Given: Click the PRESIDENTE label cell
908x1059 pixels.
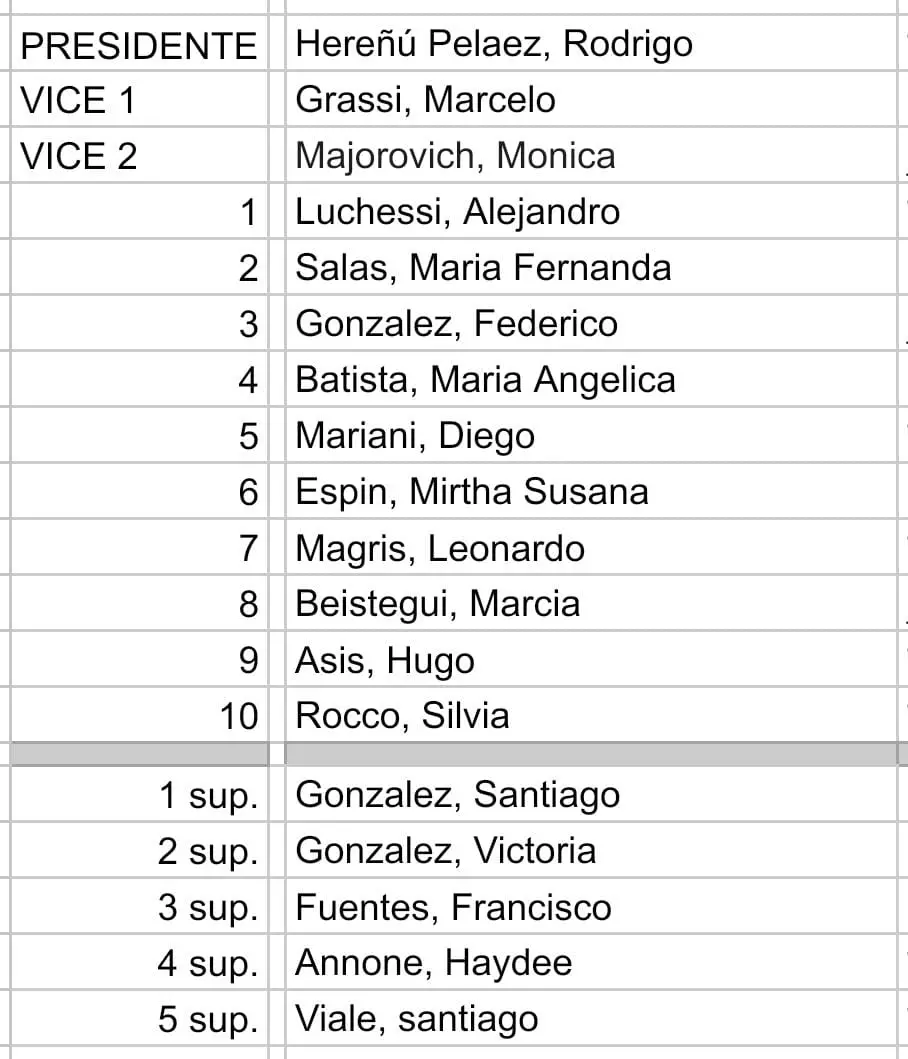Looking at the screenshot, I should (138, 45).
